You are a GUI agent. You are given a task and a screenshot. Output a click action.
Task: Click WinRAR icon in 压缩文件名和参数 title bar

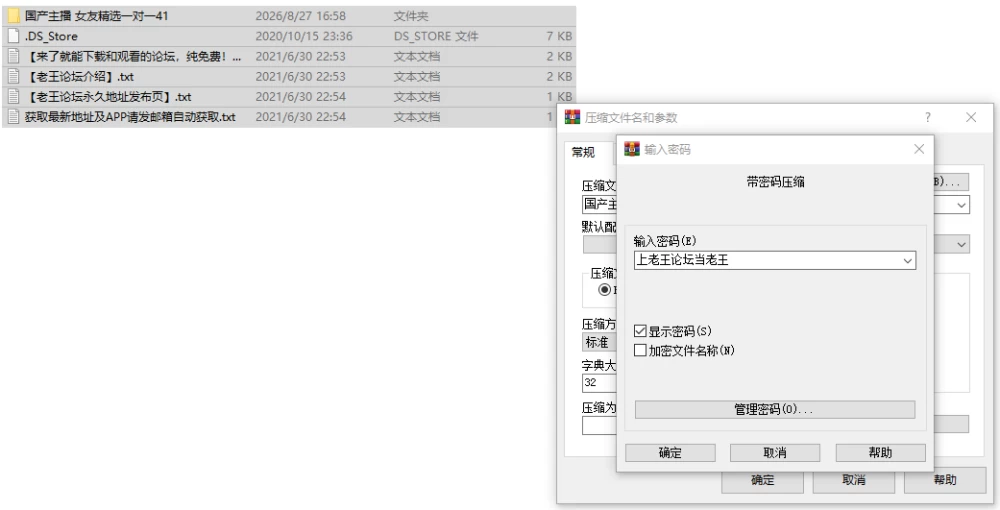[x=572, y=117]
